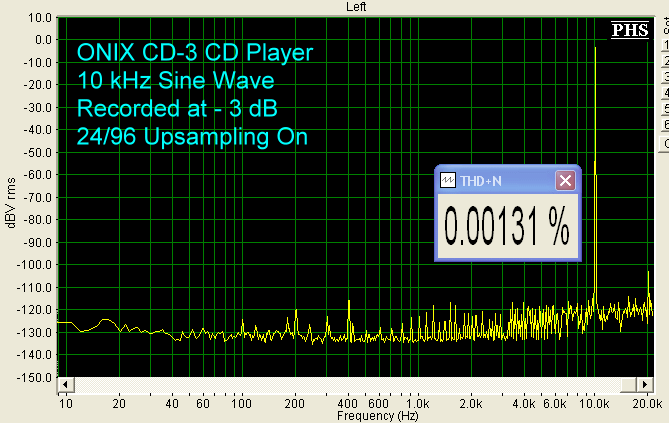
Task: Click overlay set button 1
Action: coord(665,45)
